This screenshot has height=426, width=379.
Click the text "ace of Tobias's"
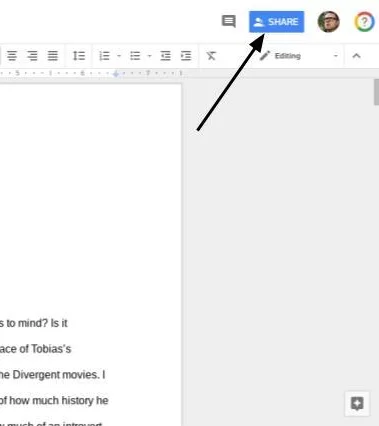[35, 349]
